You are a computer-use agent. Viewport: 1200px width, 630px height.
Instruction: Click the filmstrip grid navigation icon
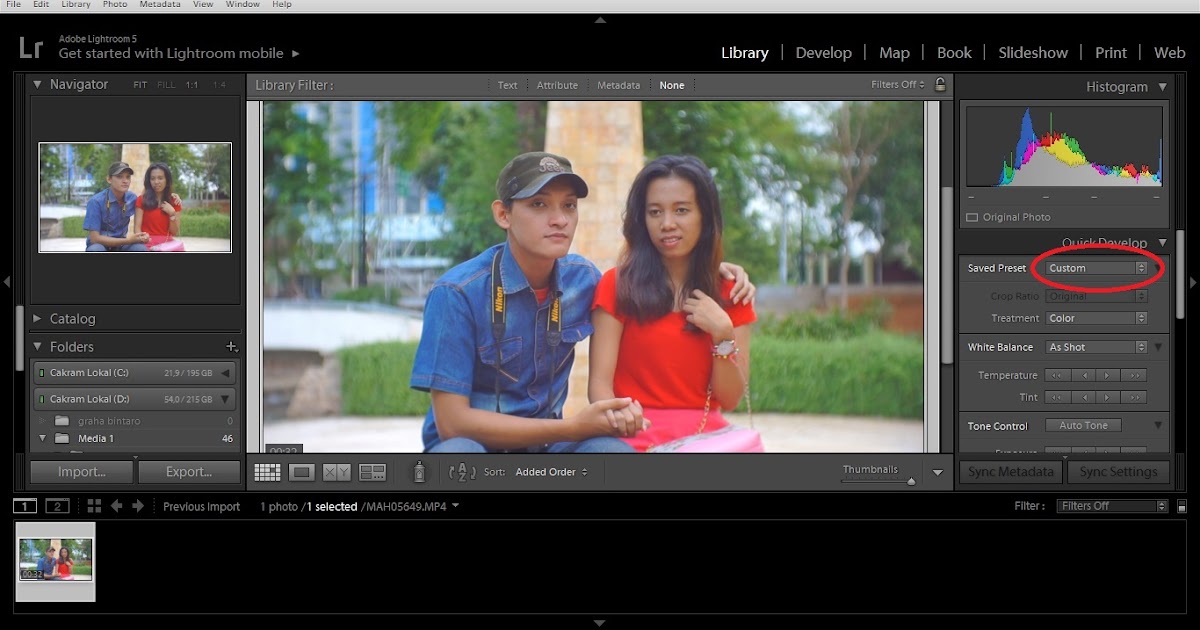(94, 506)
